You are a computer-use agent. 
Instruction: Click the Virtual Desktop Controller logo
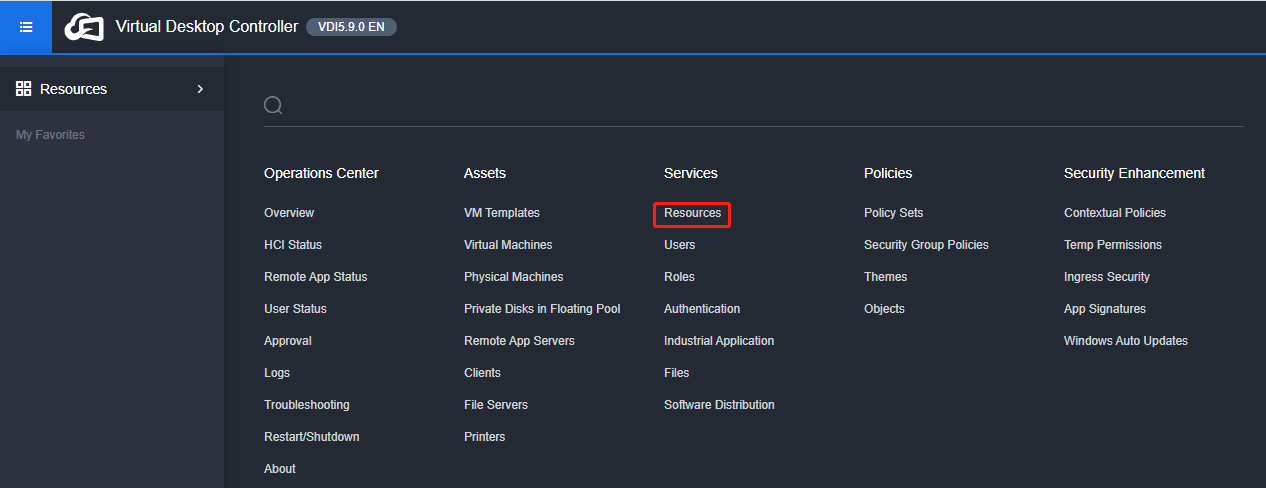(85, 27)
